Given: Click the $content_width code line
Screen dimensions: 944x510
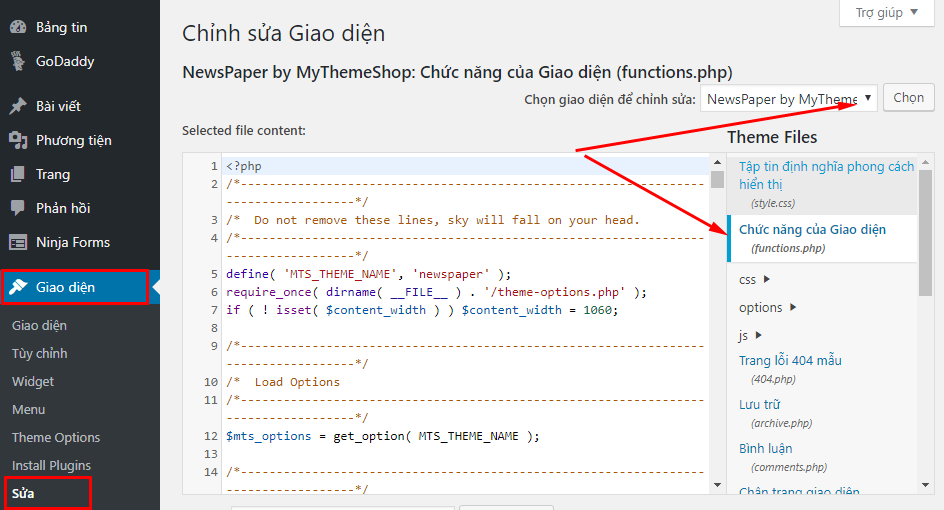Looking at the screenshot, I should [422, 310].
